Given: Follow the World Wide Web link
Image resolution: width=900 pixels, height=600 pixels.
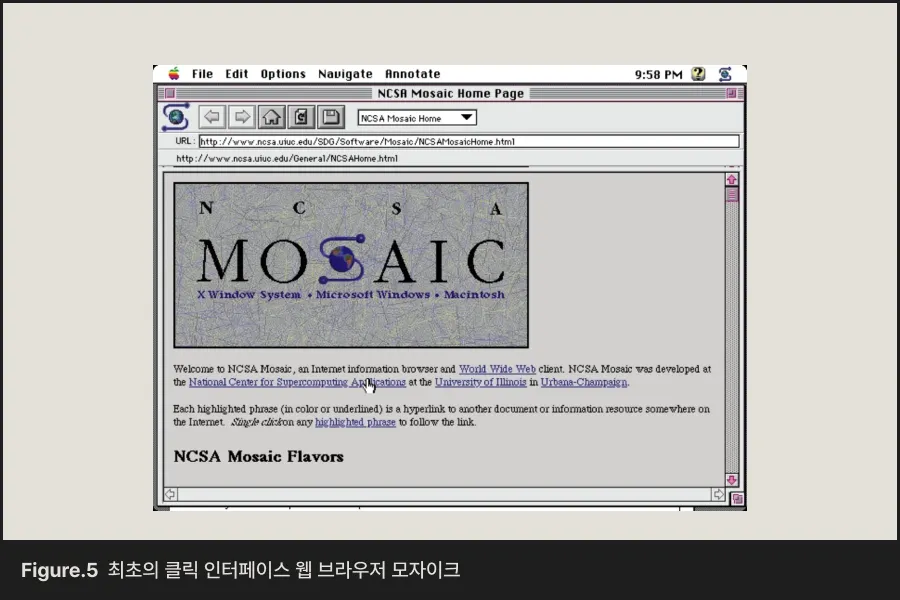Looking at the screenshot, I should tap(497, 369).
